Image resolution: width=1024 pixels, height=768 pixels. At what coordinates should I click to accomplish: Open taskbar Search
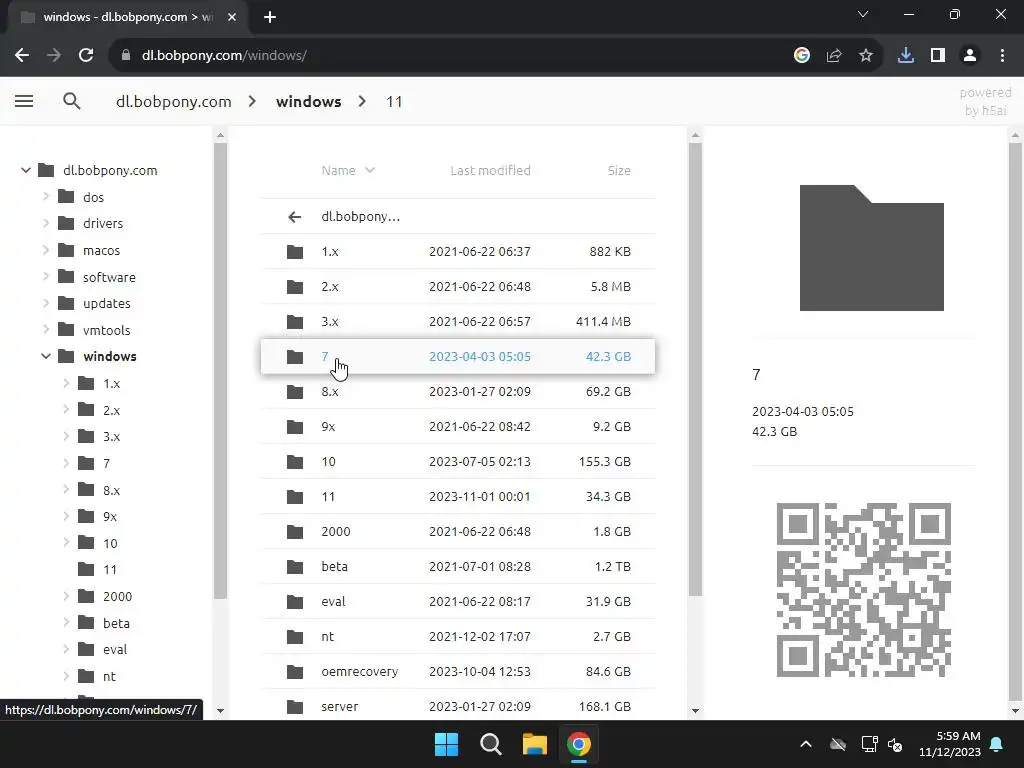[x=490, y=744]
